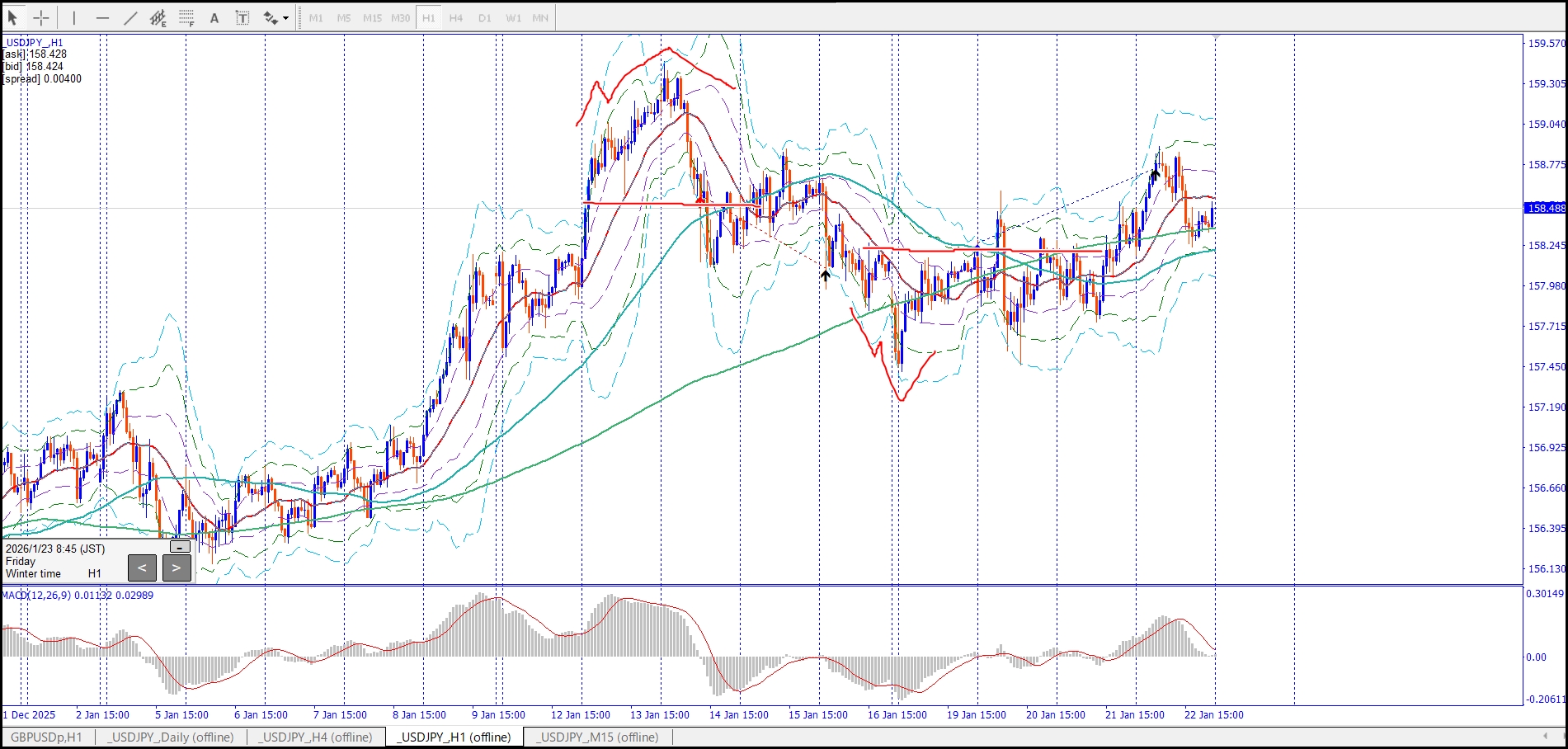Open the Arrows objects dropdown

click(x=275, y=17)
